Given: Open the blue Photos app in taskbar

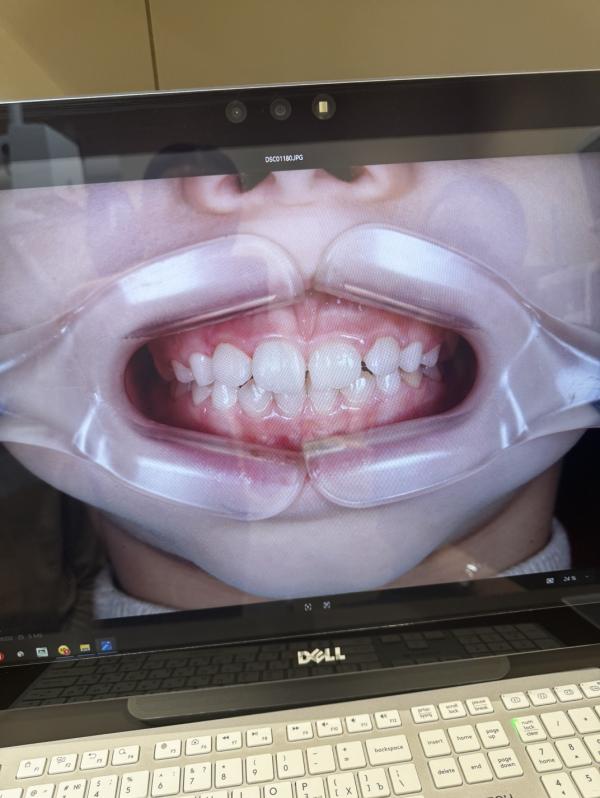Looking at the screenshot, I should 106,647.
